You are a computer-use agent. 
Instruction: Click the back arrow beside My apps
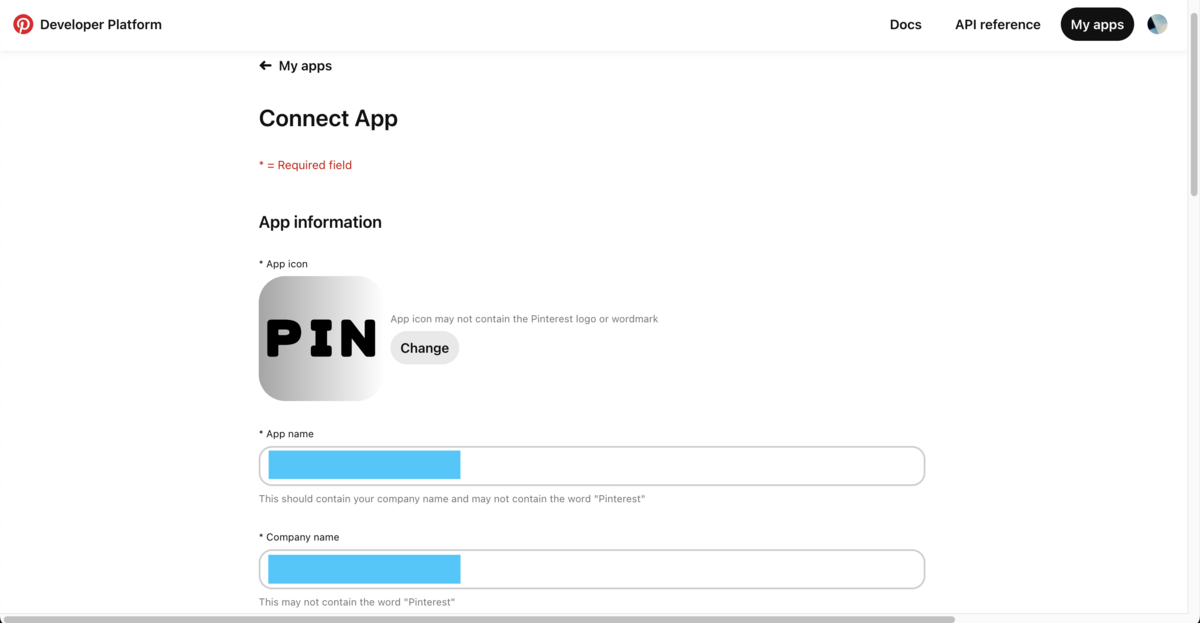[x=265, y=66]
